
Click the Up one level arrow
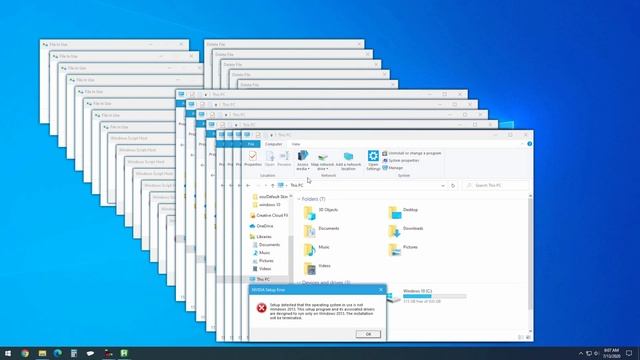pos(272,186)
